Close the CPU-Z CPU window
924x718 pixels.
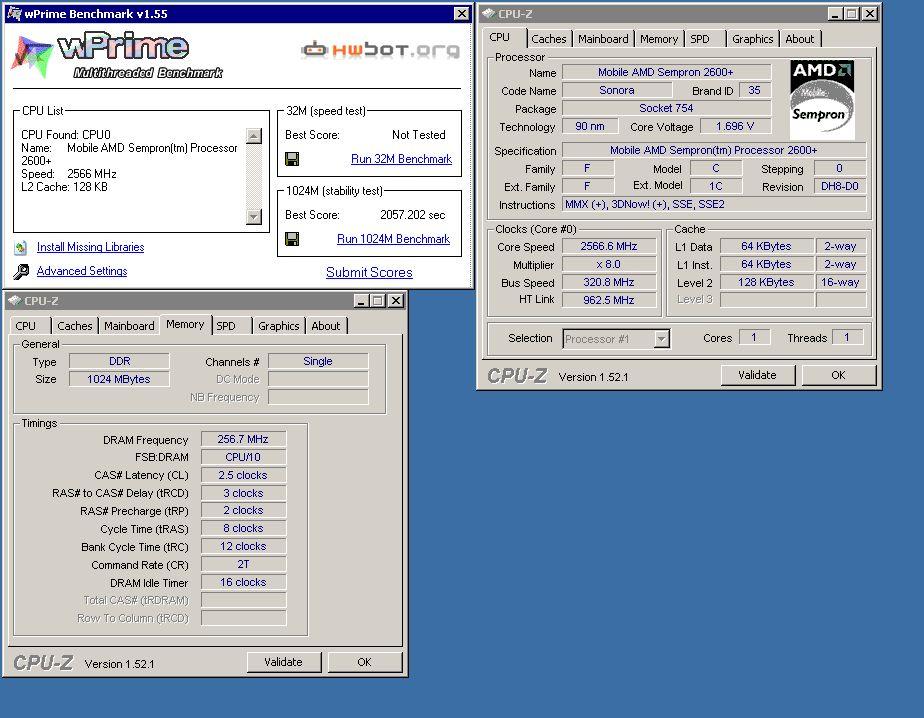(870, 14)
